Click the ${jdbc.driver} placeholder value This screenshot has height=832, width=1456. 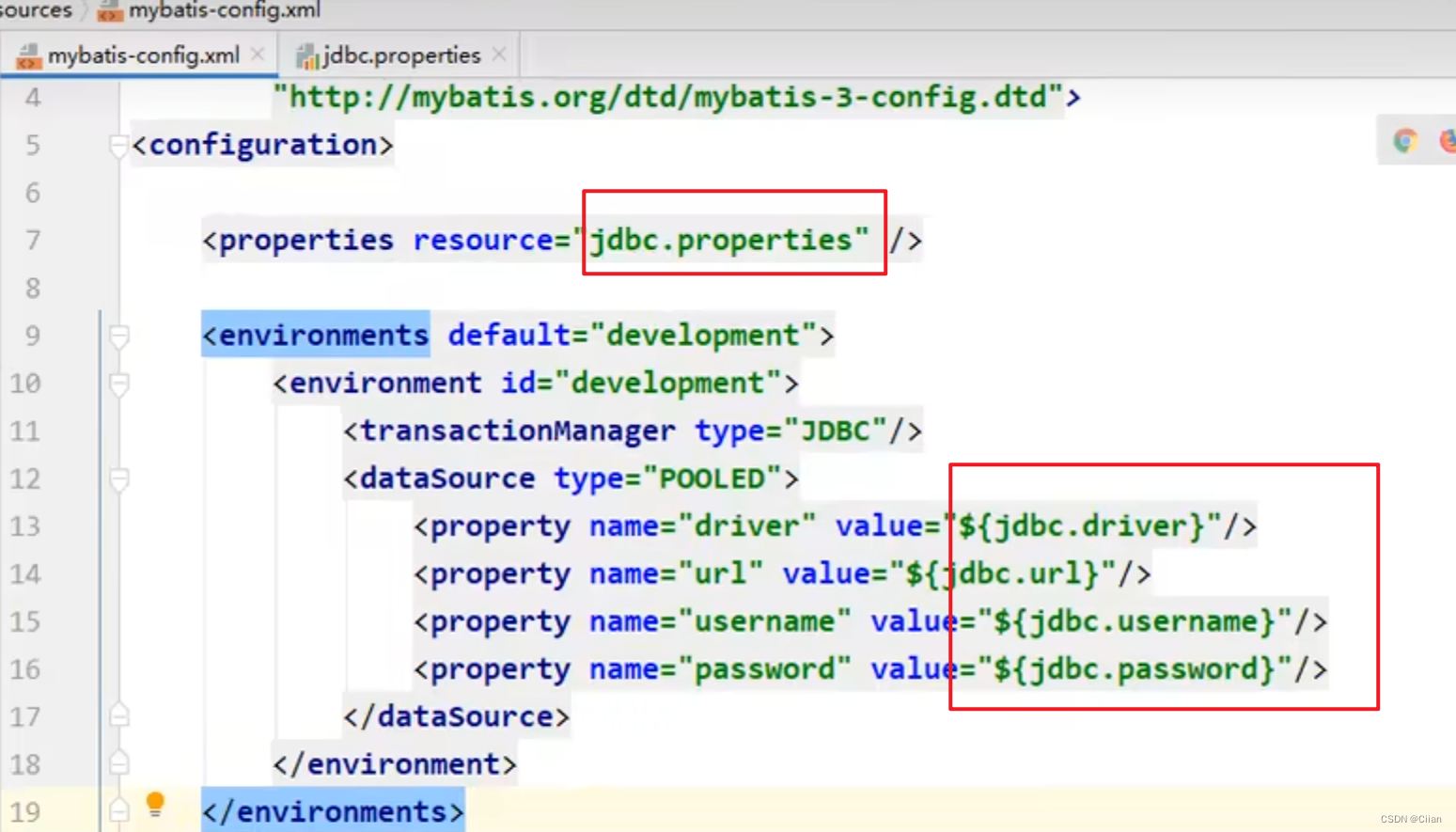point(1081,526)
